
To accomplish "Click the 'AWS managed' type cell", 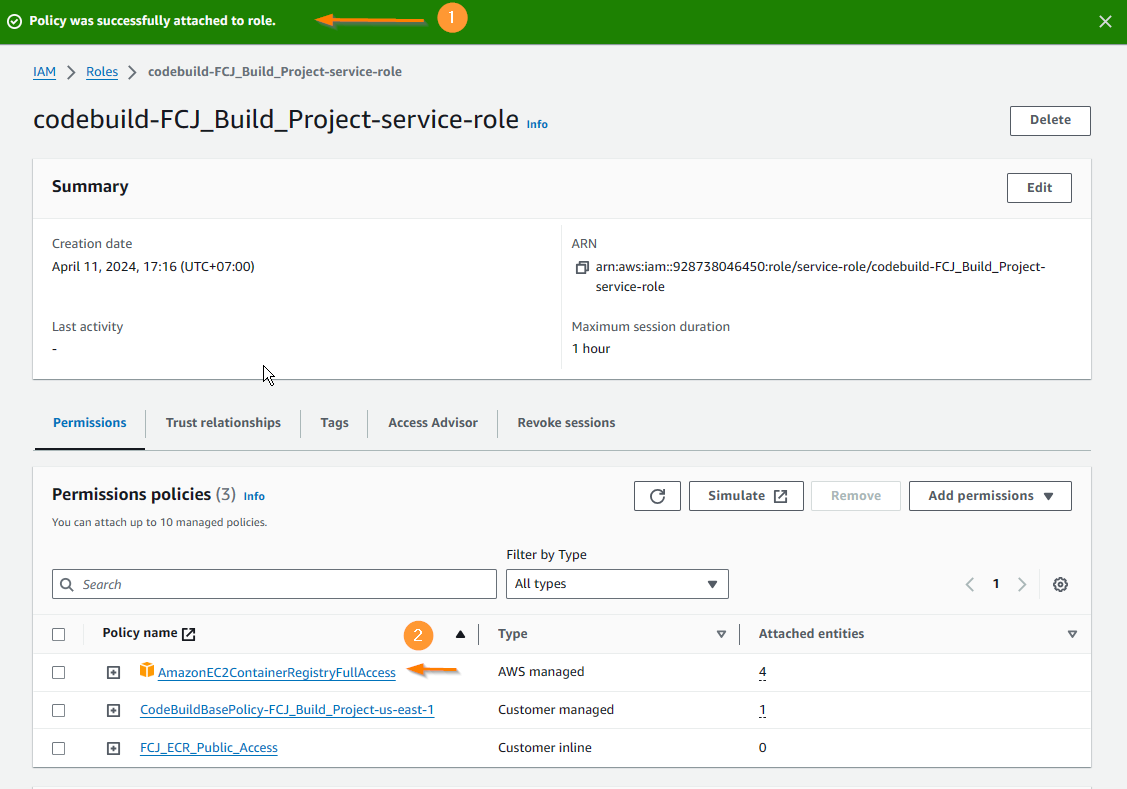I will click(x=541, y=672).
